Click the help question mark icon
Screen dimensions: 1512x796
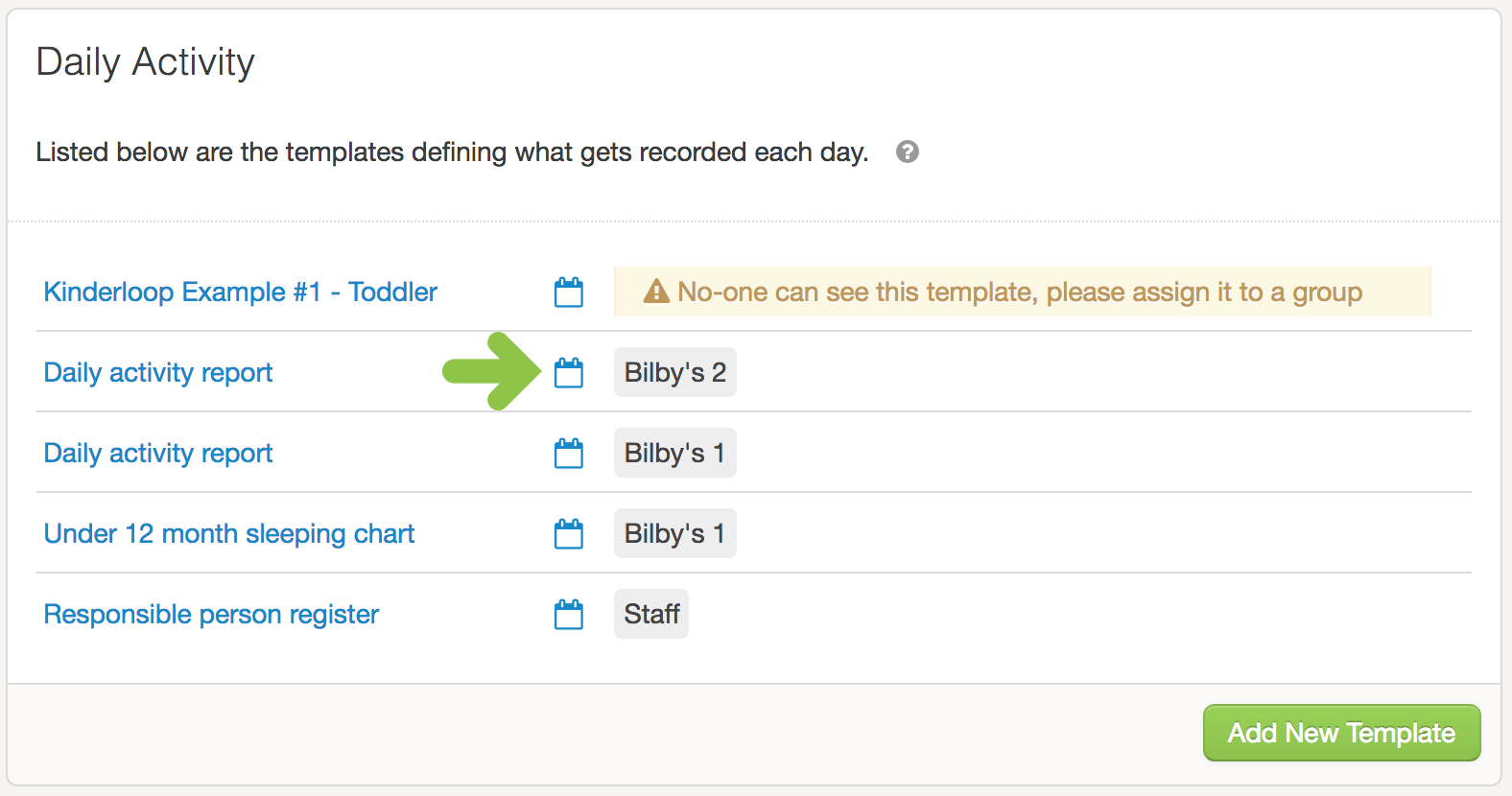(x=907, y=152)
